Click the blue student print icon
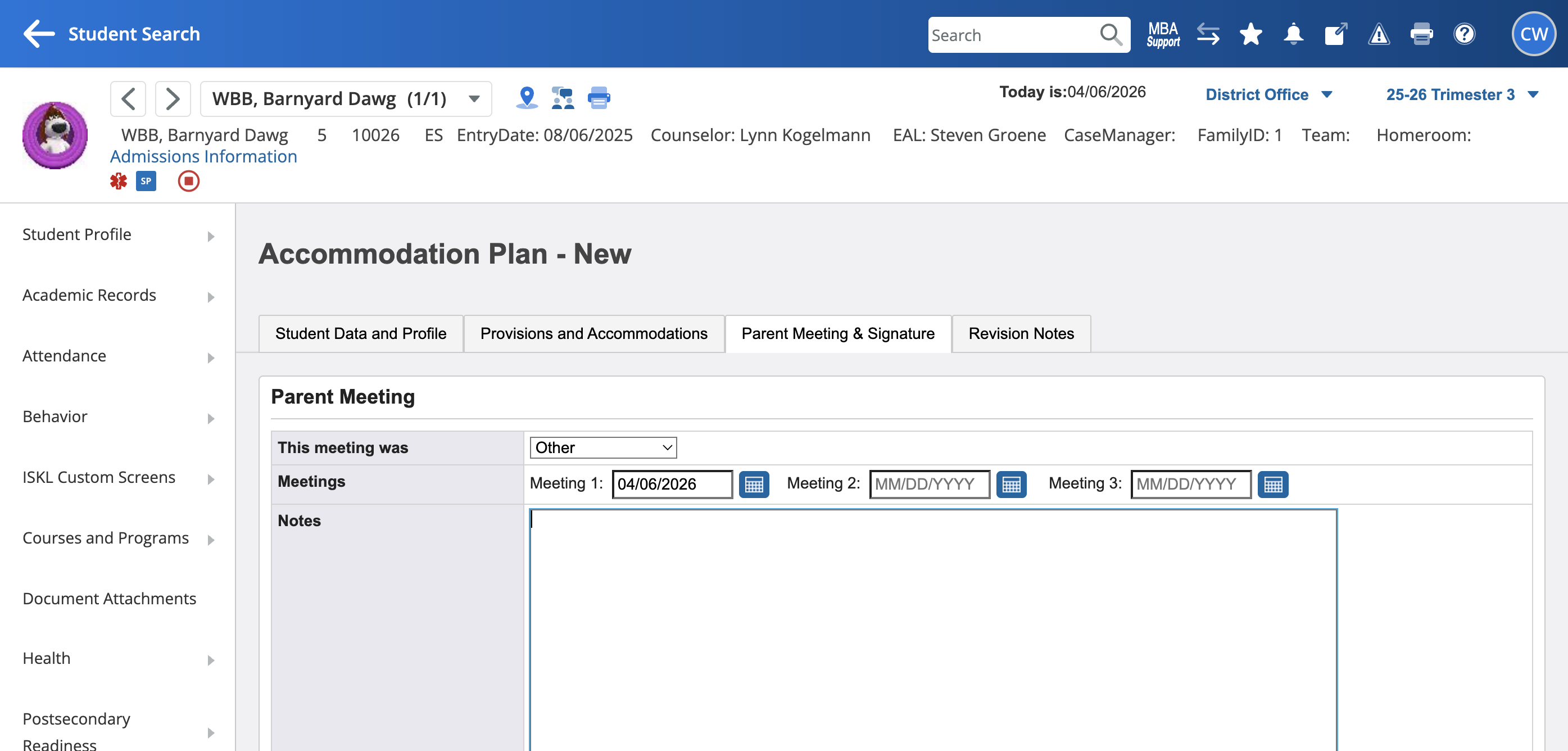This screenshot has width=1568, height=751. pos(599,97)
